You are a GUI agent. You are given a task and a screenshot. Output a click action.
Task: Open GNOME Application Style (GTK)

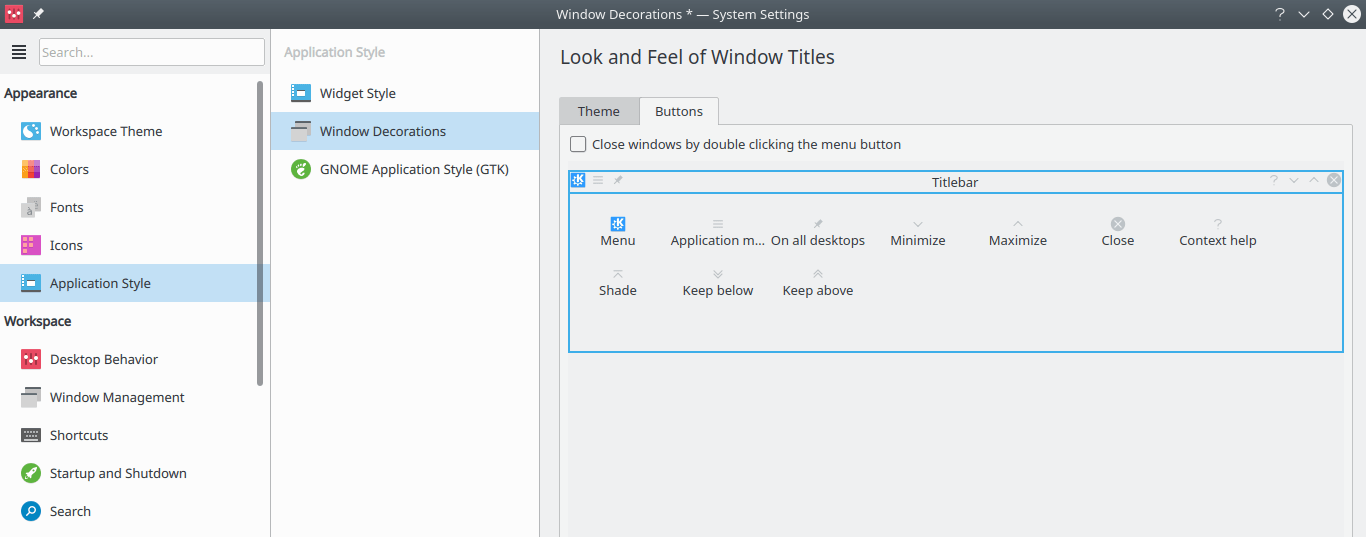click(405, 169)
